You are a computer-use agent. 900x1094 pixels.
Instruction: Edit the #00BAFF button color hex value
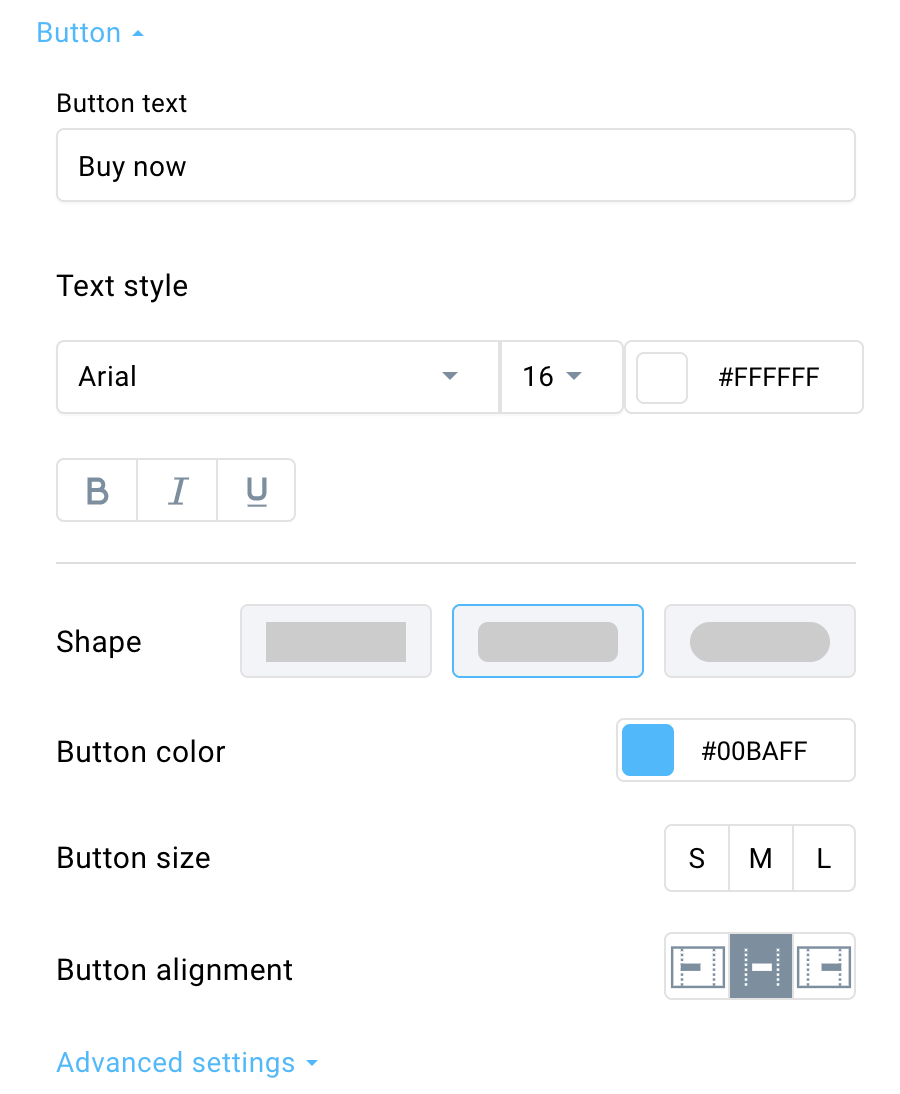coord(754,751)
